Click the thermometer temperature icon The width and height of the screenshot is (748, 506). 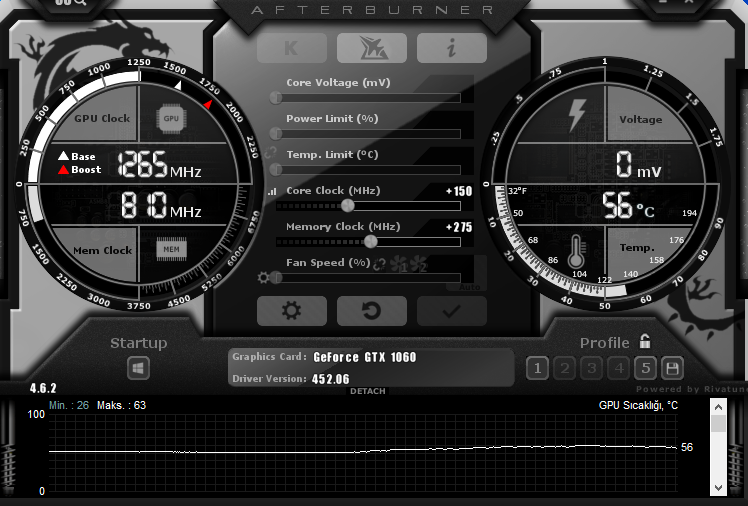pos(576,251)
